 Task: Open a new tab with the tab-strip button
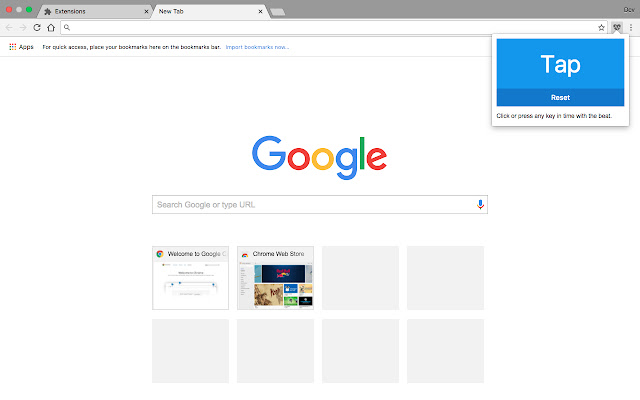(278, 12)
